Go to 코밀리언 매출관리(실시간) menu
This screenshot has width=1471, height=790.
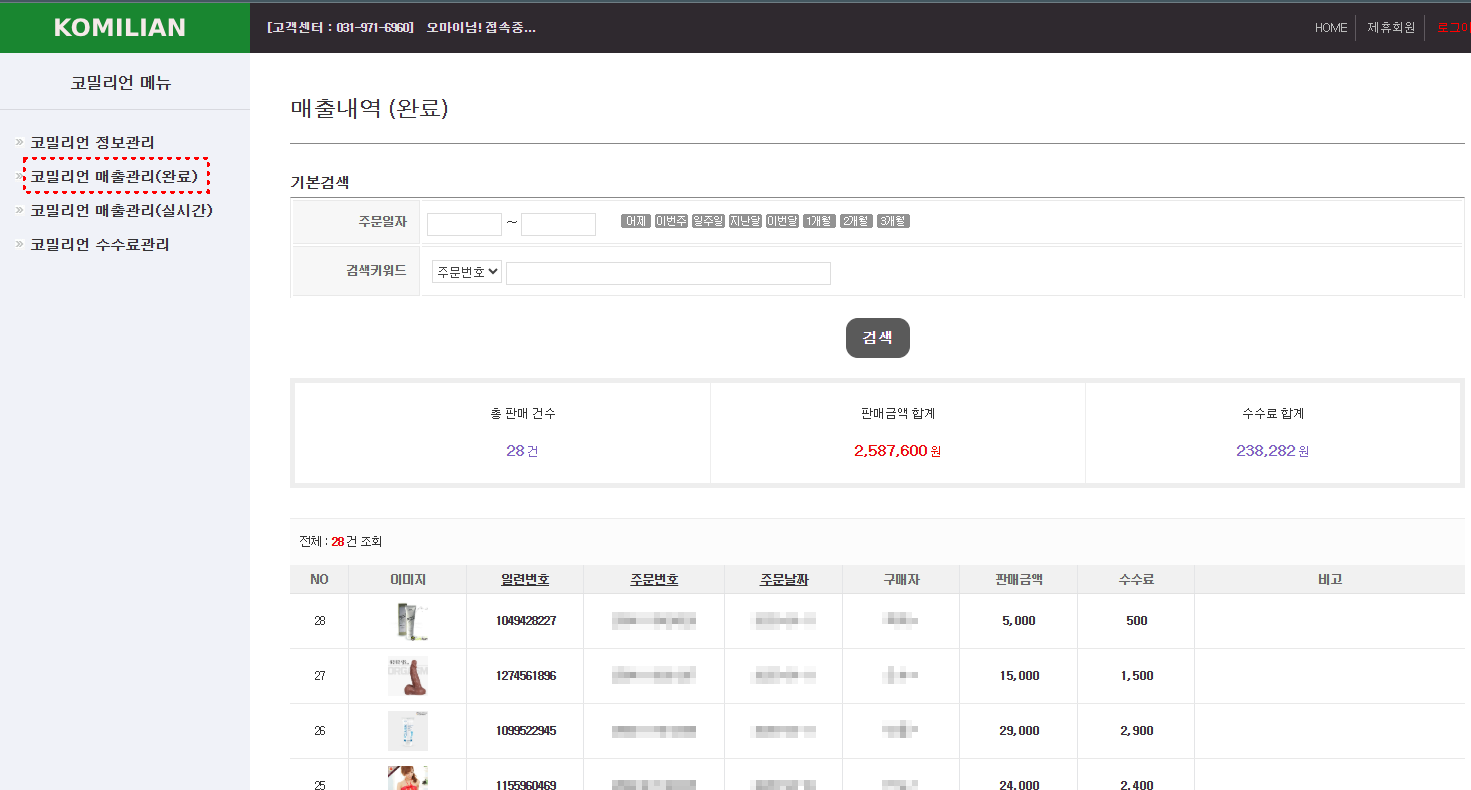coord(121,210)
